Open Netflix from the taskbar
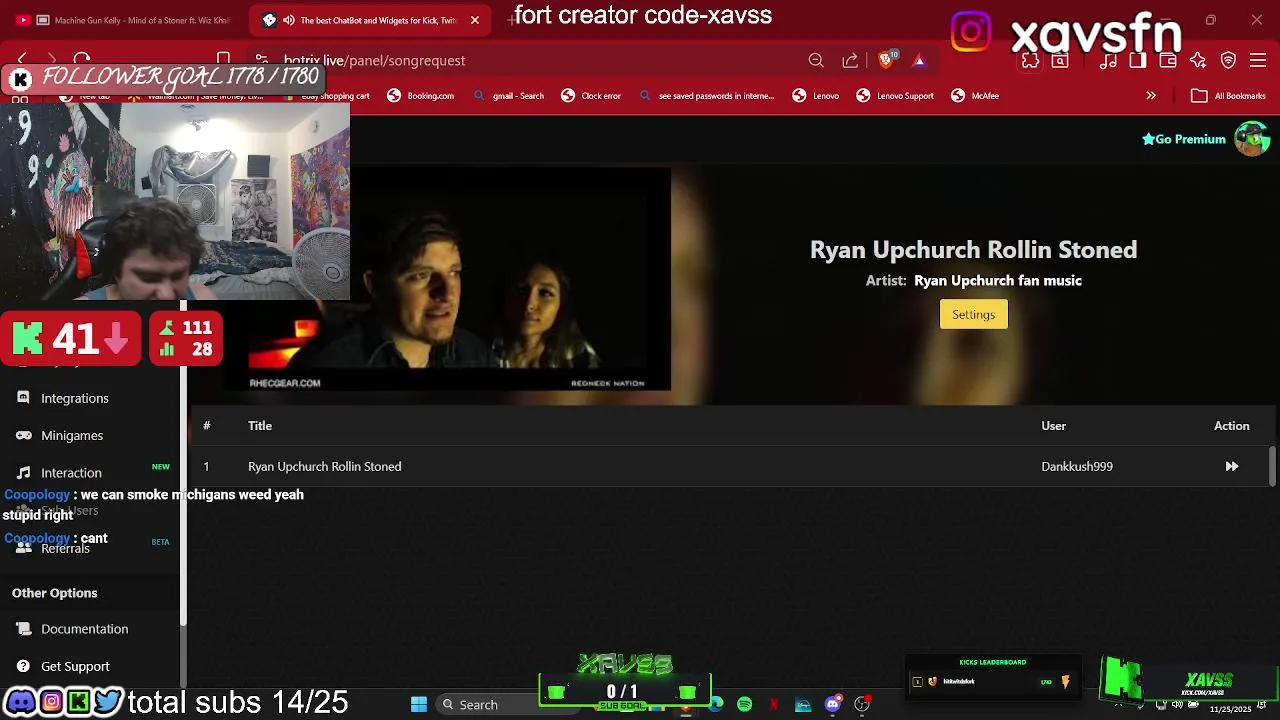 point(774,705)
